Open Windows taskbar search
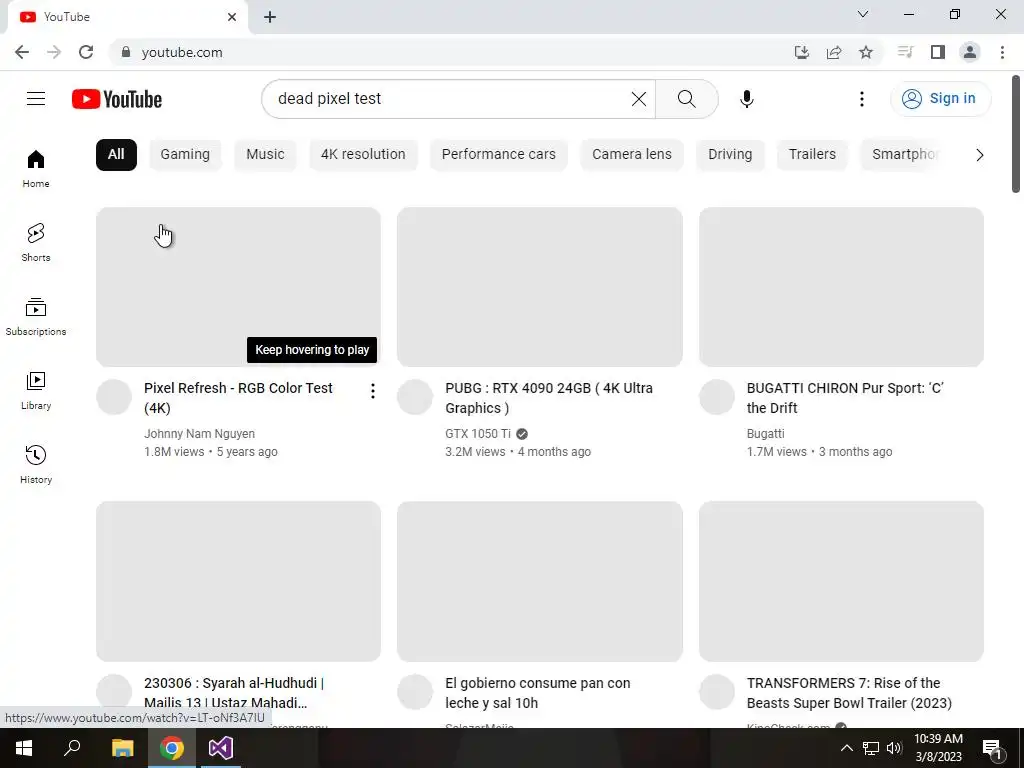This screenshot has width=1024, height=768. pyautogui.click(x=72, y=748)
